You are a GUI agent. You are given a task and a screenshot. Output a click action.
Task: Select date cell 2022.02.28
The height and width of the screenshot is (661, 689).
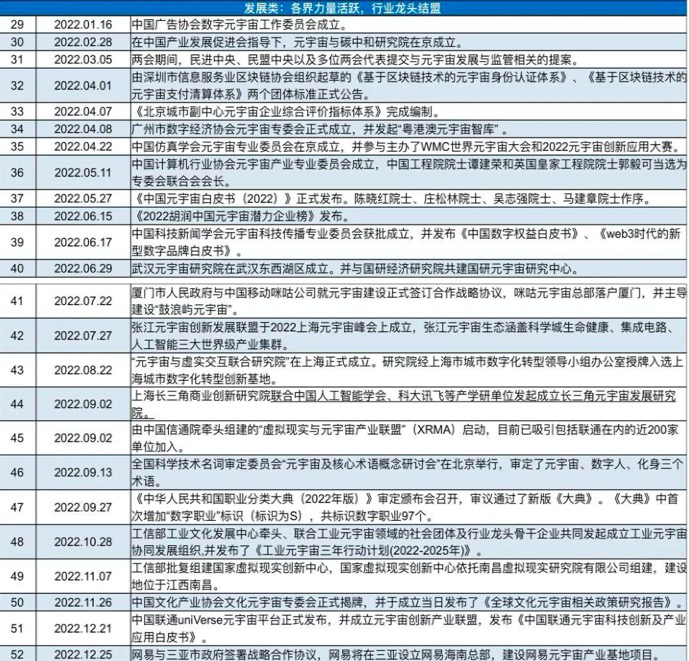pos(83,42)
